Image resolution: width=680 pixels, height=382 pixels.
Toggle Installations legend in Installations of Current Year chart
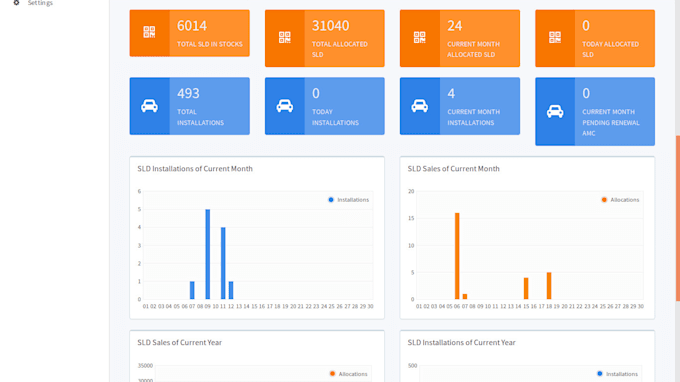(x=617, y=374)
